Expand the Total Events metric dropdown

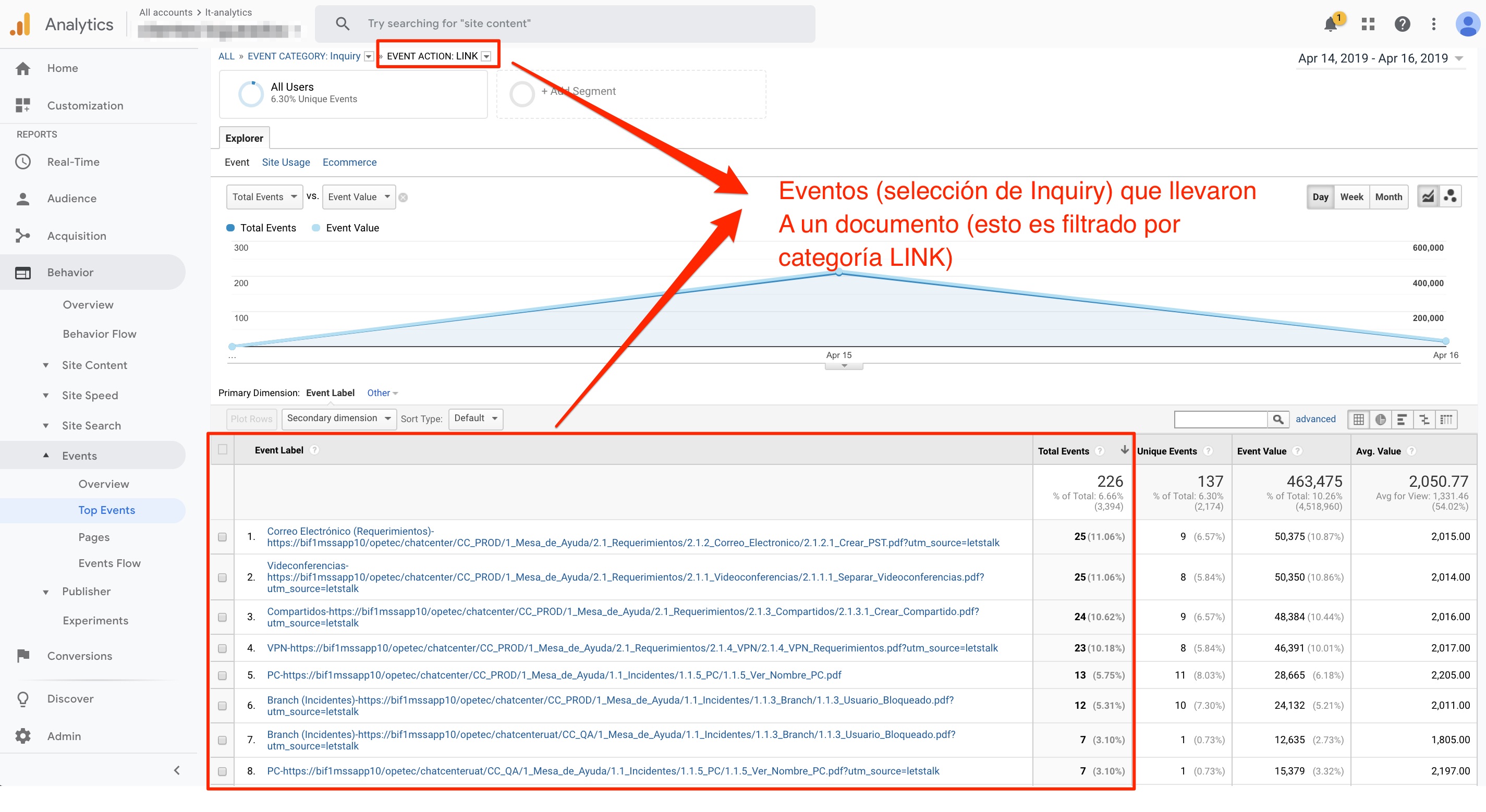coord(264,196)
